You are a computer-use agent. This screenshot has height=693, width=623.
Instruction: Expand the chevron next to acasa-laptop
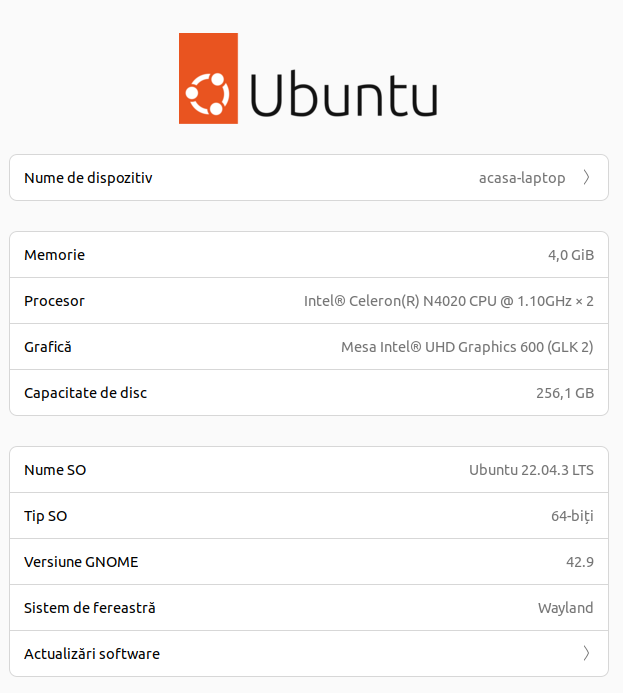(x=586, y=178)
